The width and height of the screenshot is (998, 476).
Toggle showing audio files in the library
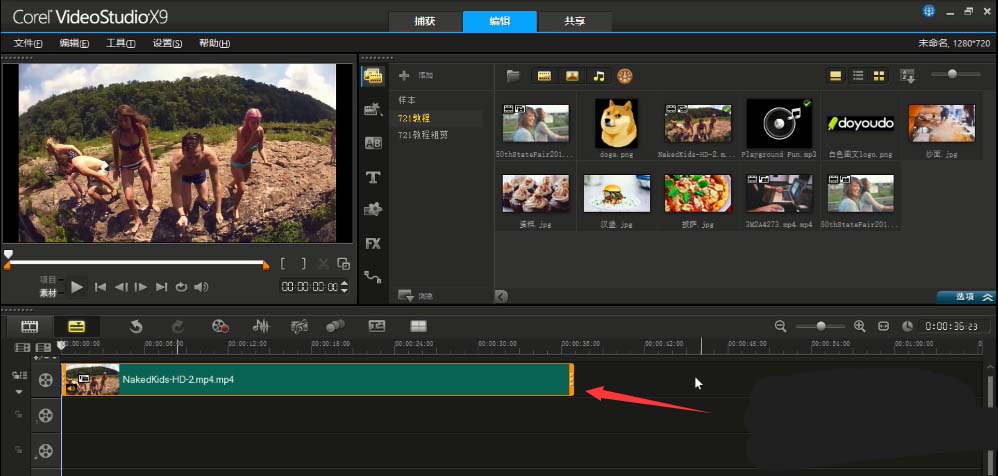tap(598, 76)
